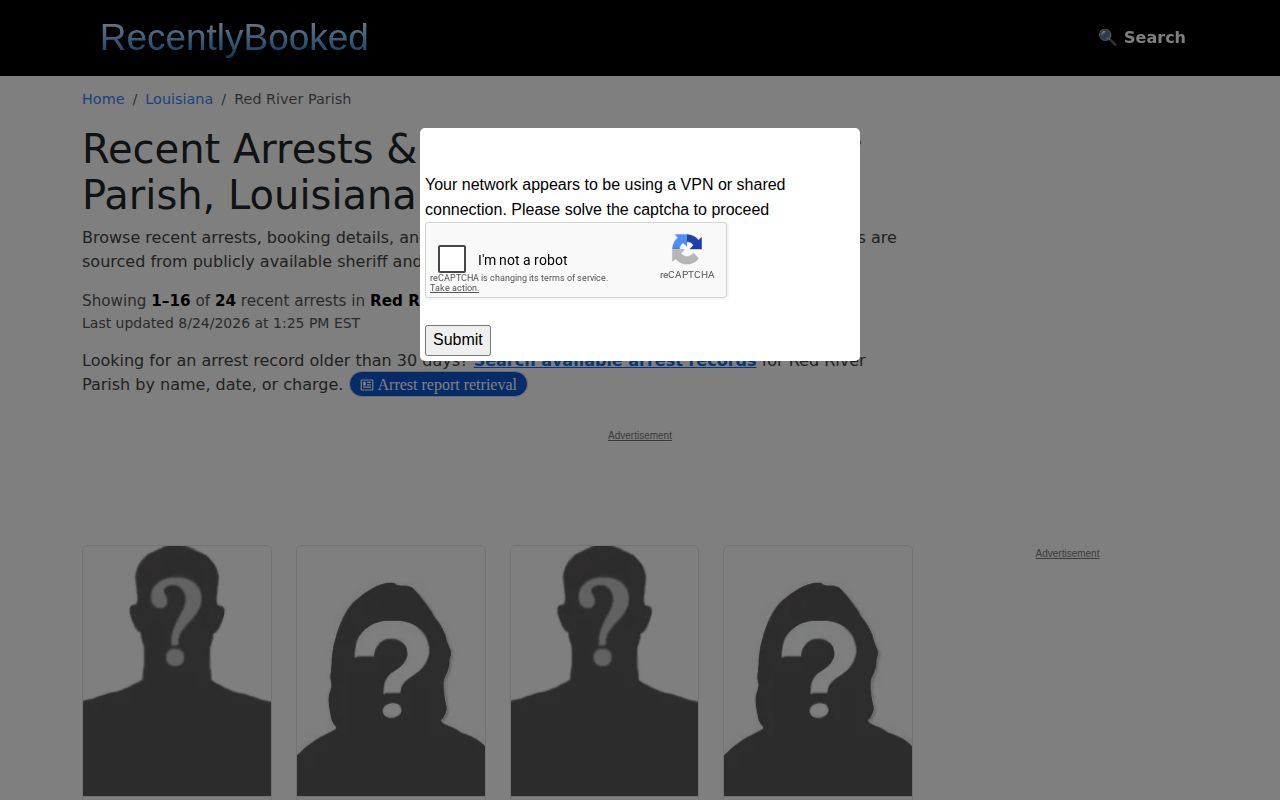Open the Louisiana breadcrumb link

pos(179,99)
